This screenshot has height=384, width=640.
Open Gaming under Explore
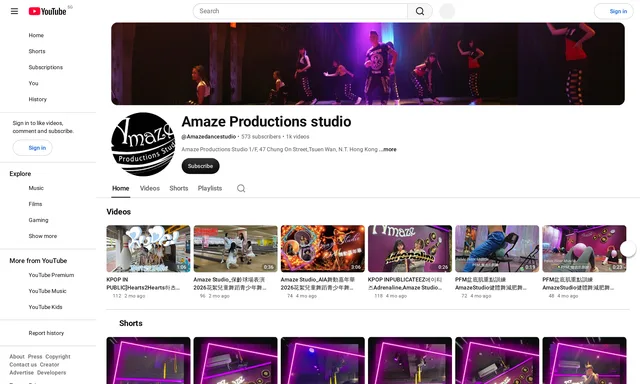tap(38, 220)
